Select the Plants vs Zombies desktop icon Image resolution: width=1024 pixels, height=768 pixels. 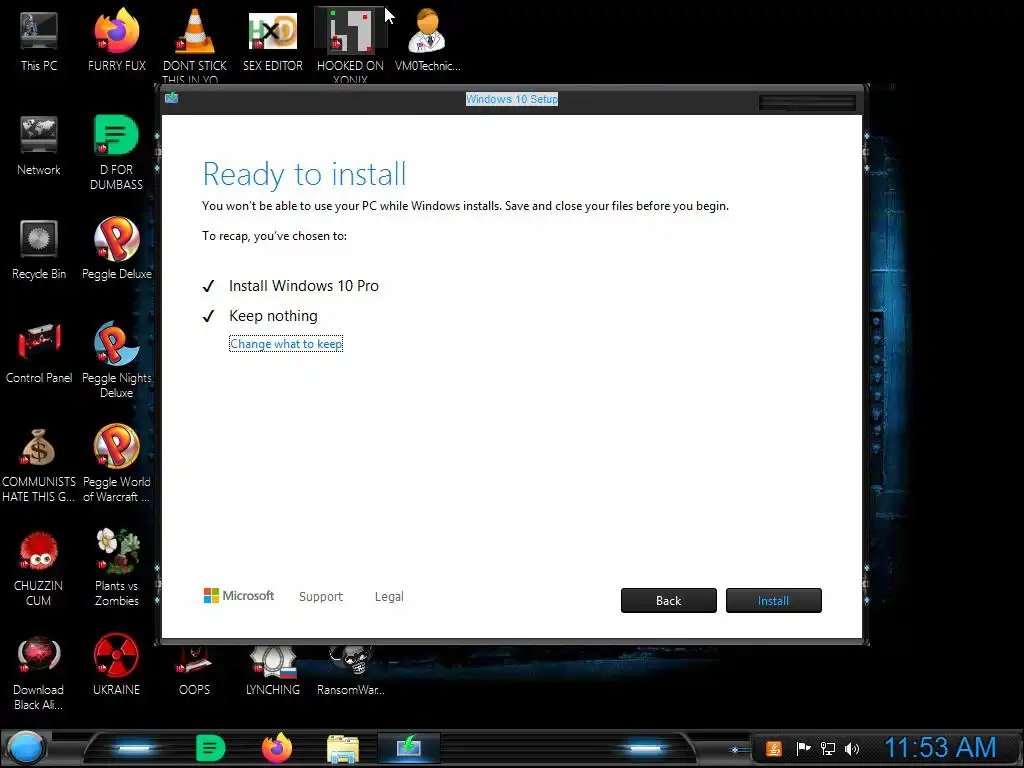[116, 568]
